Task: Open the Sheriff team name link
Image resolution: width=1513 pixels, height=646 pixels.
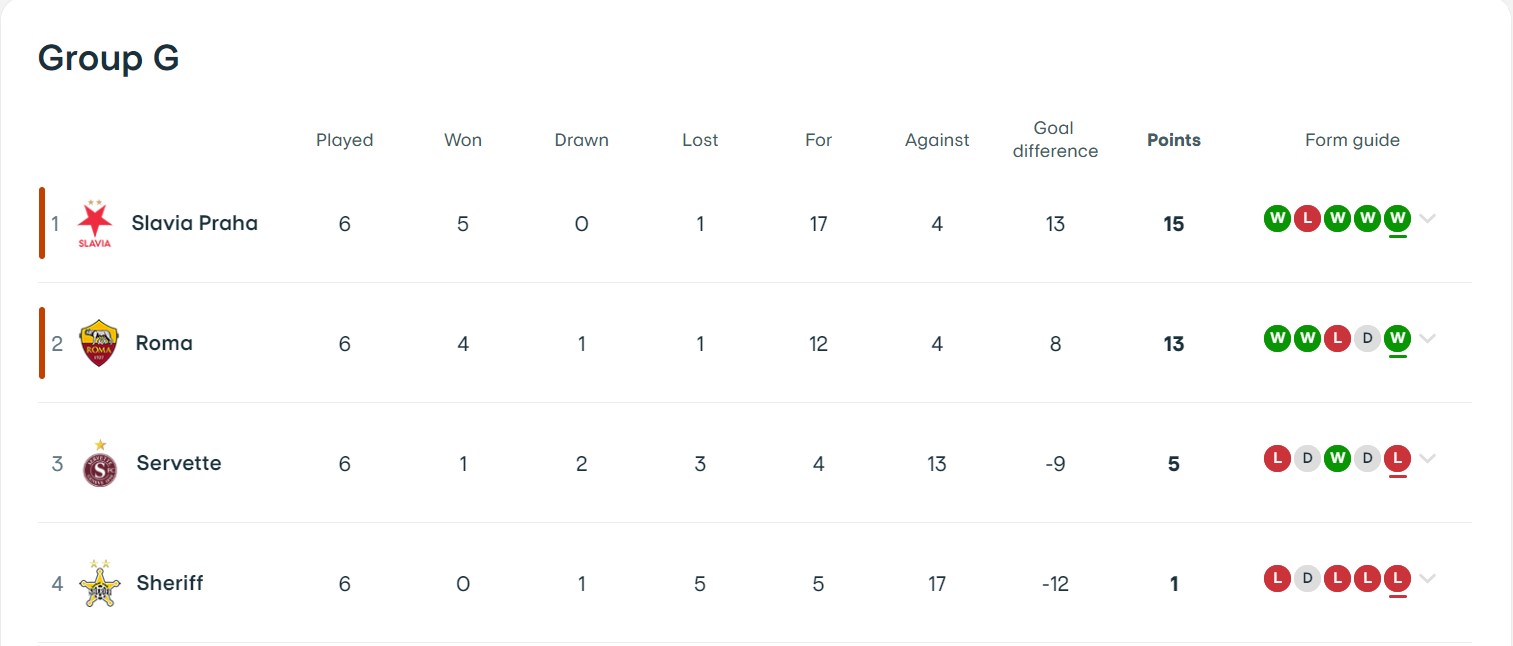Action: pos(170,583)
